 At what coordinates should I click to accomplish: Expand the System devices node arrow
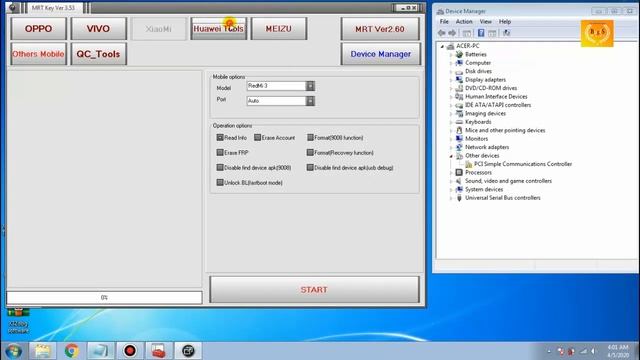point(451,190)
